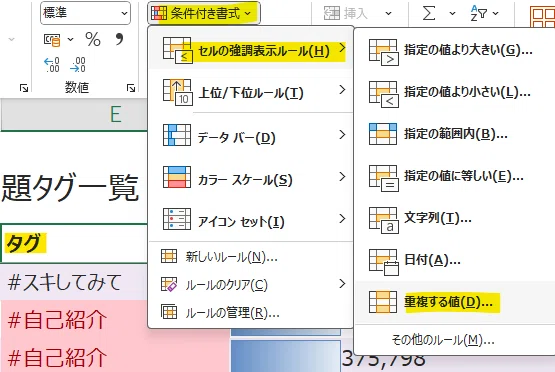
Task: Open カラー スケール(S) submenu
Action: pos(251,178)
